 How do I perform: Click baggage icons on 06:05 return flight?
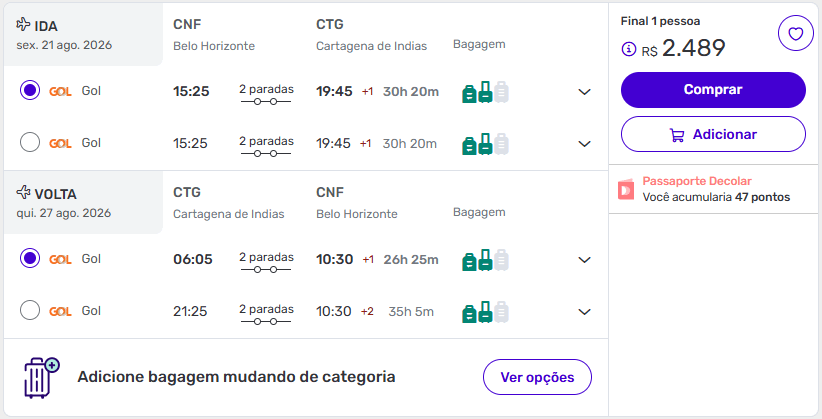pos(485,260)
